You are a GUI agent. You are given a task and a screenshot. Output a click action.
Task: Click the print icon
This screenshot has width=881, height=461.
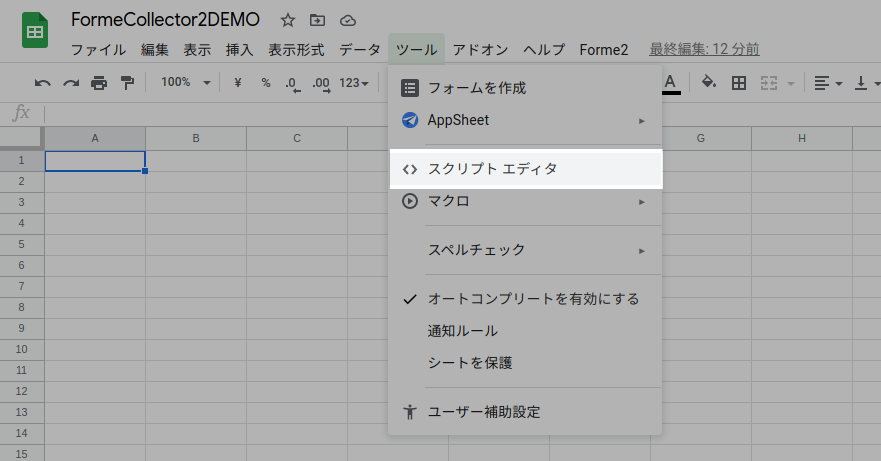coord(99,83)
